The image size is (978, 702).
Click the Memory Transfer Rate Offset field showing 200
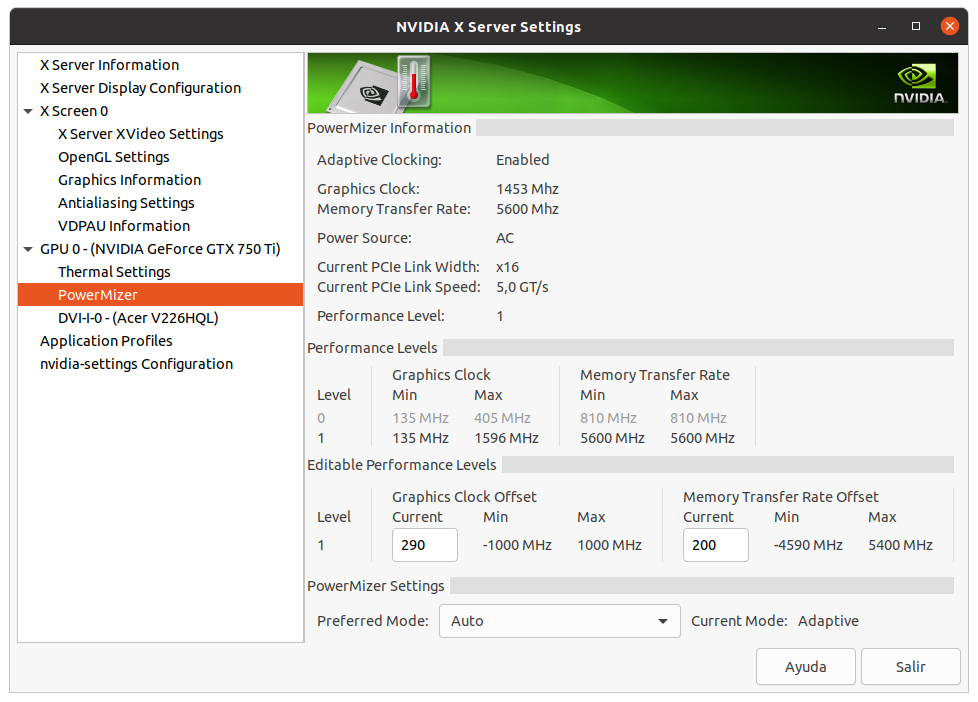pyautogui.click(x=715, y=545)
